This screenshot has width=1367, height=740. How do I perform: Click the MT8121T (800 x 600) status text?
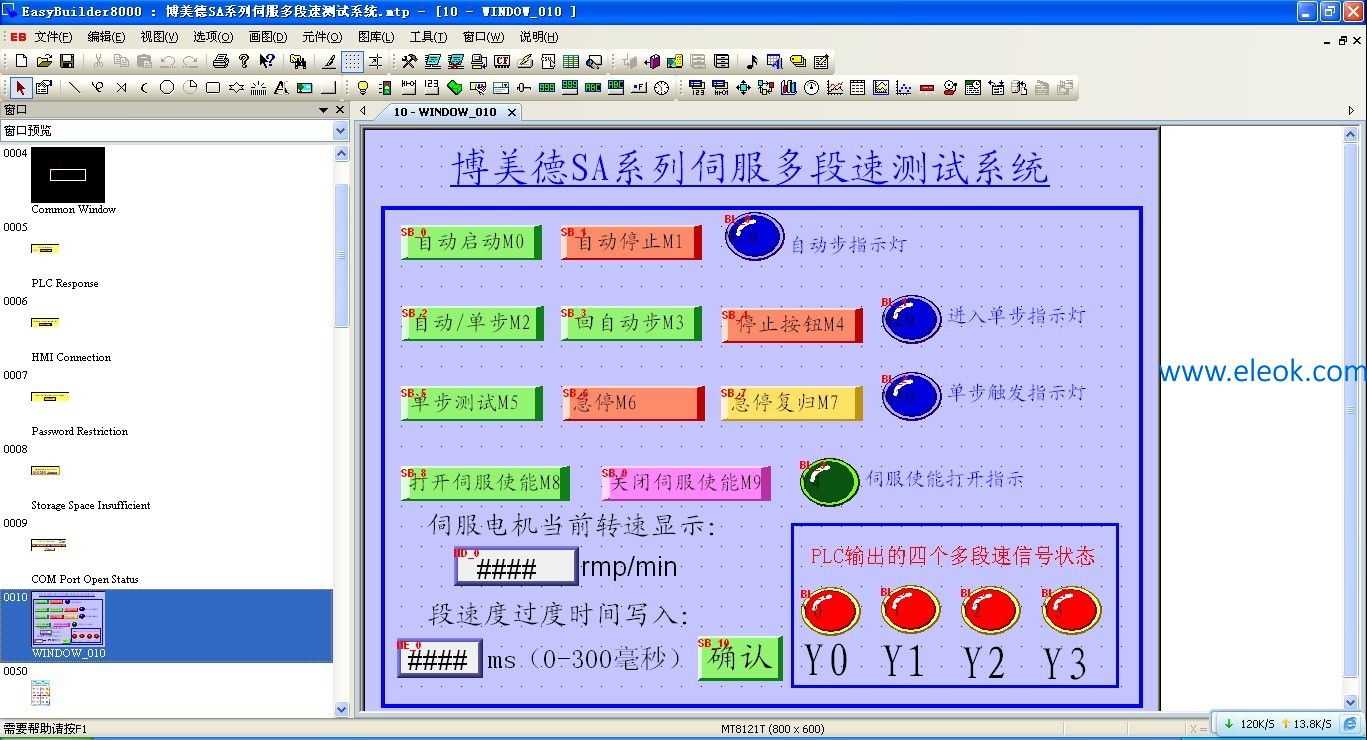click(773, 729)
